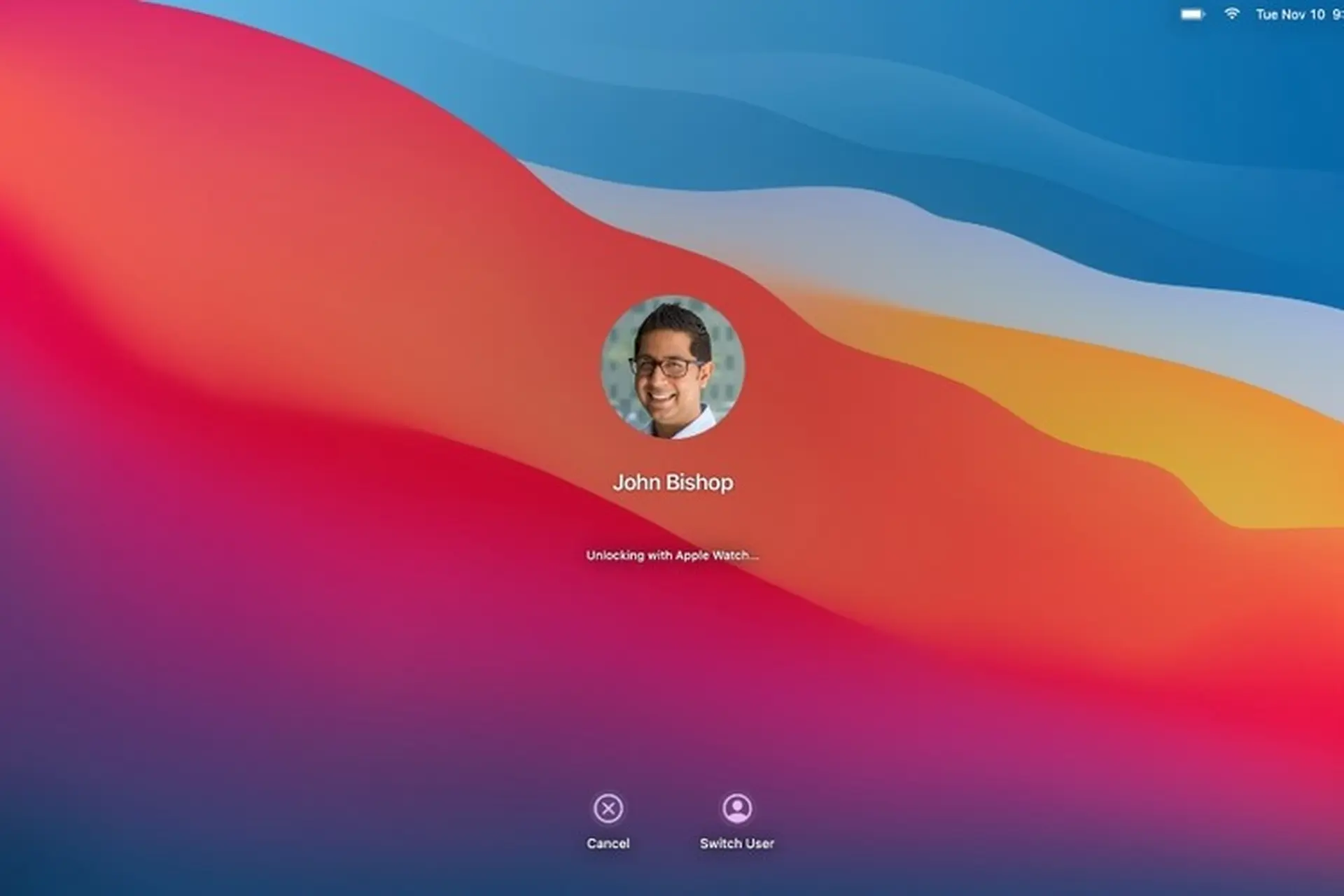Click the Cancel label

click(608, 843)
